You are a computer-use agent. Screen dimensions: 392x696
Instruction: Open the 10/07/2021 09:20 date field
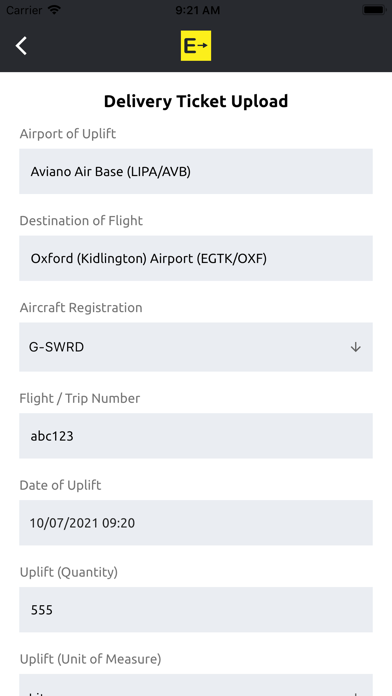click(x=196, y=523)
